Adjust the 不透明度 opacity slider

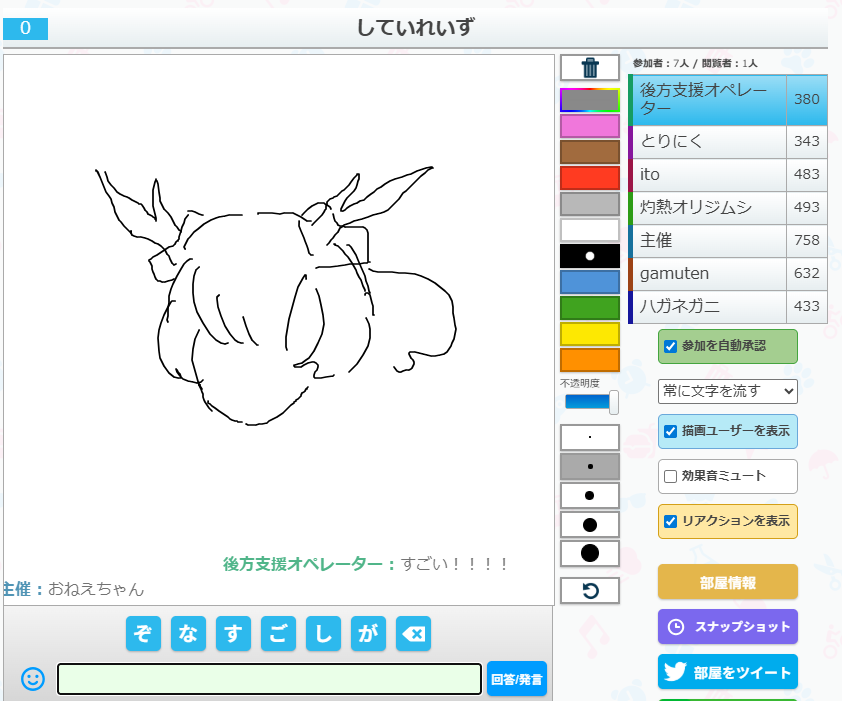(590, 402)
